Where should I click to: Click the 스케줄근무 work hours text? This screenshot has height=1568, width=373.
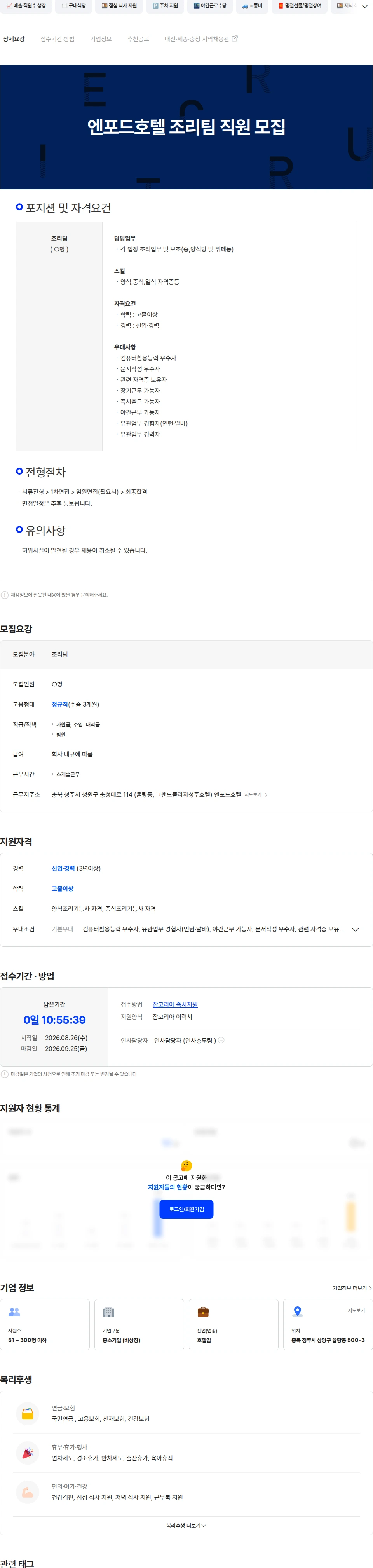[68, 774]
